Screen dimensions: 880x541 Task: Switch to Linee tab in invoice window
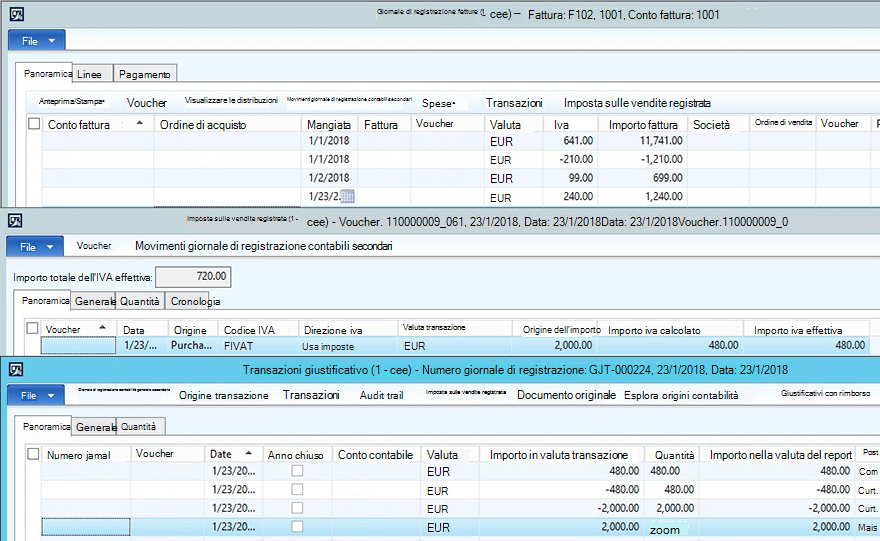click(93, 74)
